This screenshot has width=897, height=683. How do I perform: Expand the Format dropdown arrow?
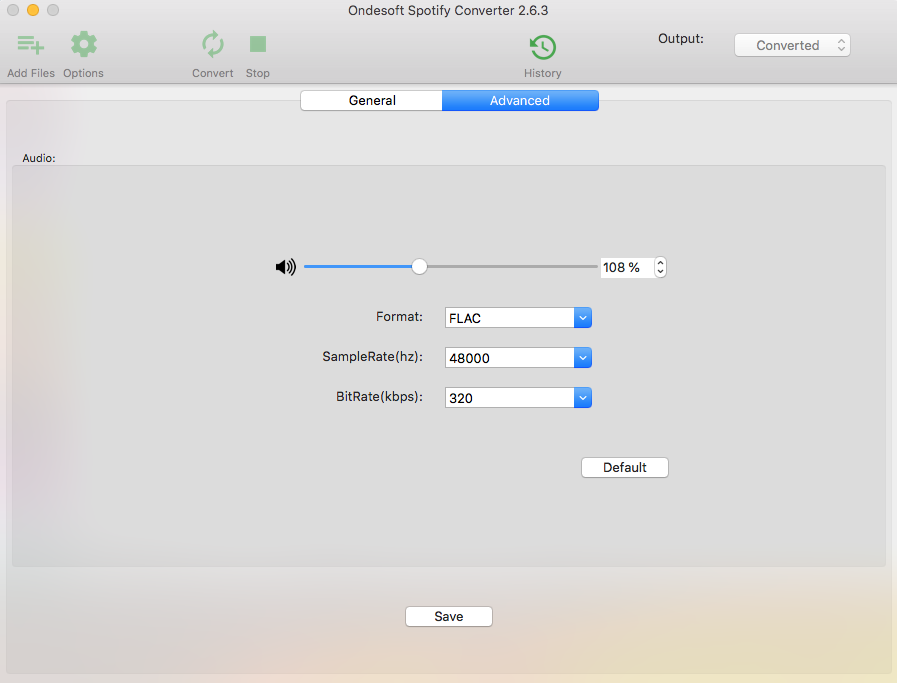tap(582, 318)
